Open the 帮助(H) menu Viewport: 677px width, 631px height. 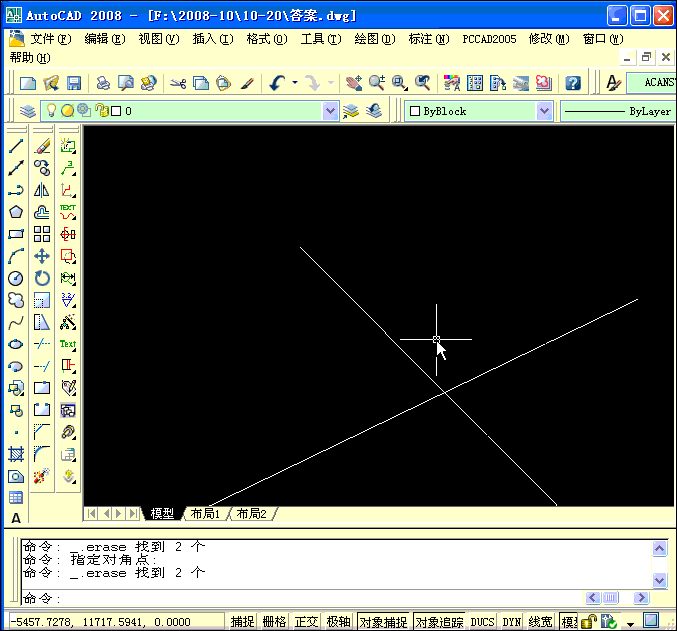point(30,57)
